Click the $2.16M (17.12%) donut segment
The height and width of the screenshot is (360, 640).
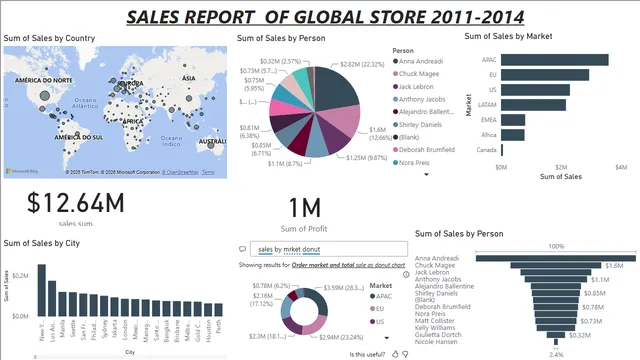286,308
